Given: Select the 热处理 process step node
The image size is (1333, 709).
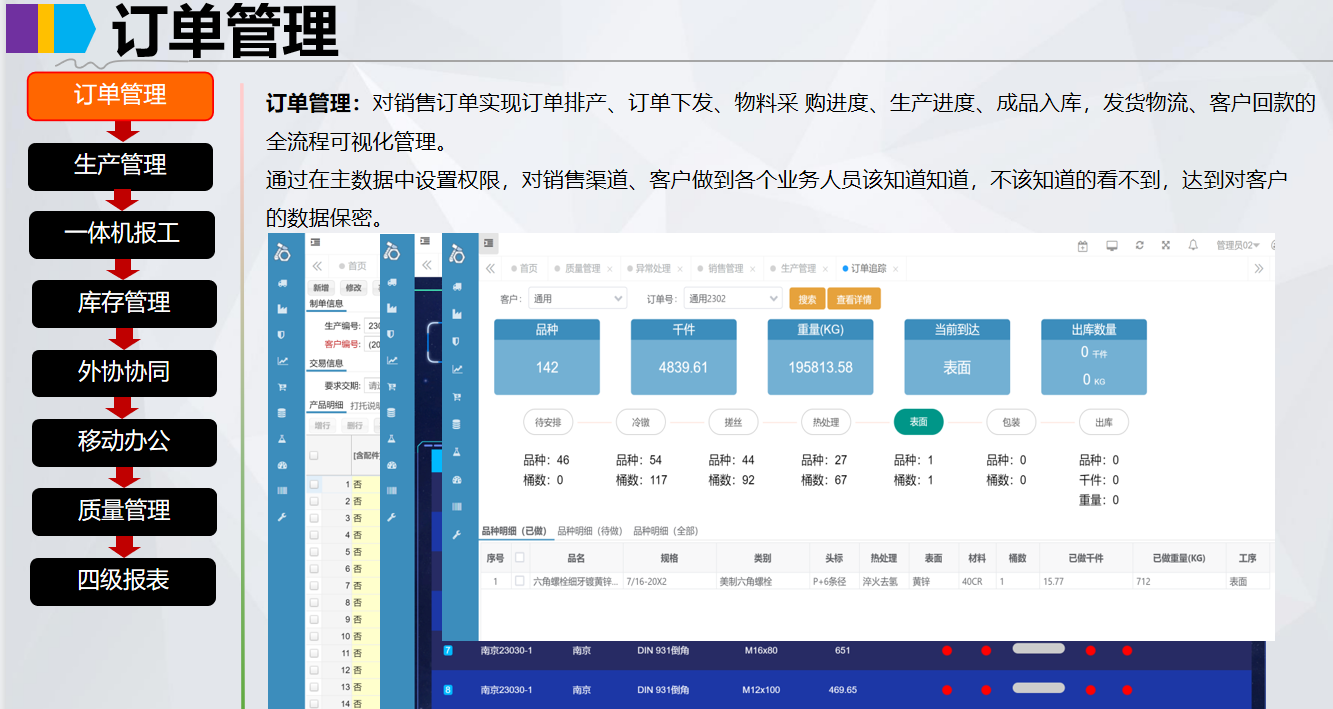Looking at the screenshot, I should point(826,422).
